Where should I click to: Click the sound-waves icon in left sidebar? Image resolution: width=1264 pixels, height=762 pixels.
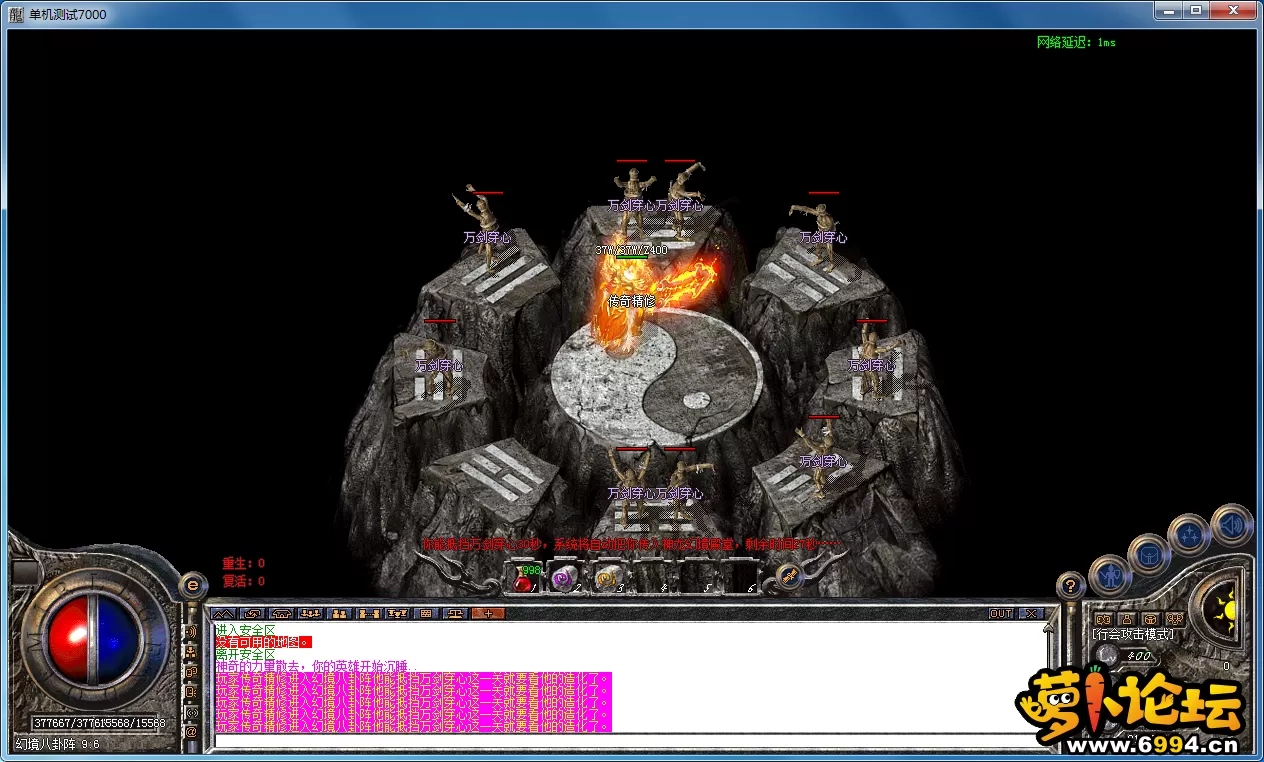pos(190,633)
